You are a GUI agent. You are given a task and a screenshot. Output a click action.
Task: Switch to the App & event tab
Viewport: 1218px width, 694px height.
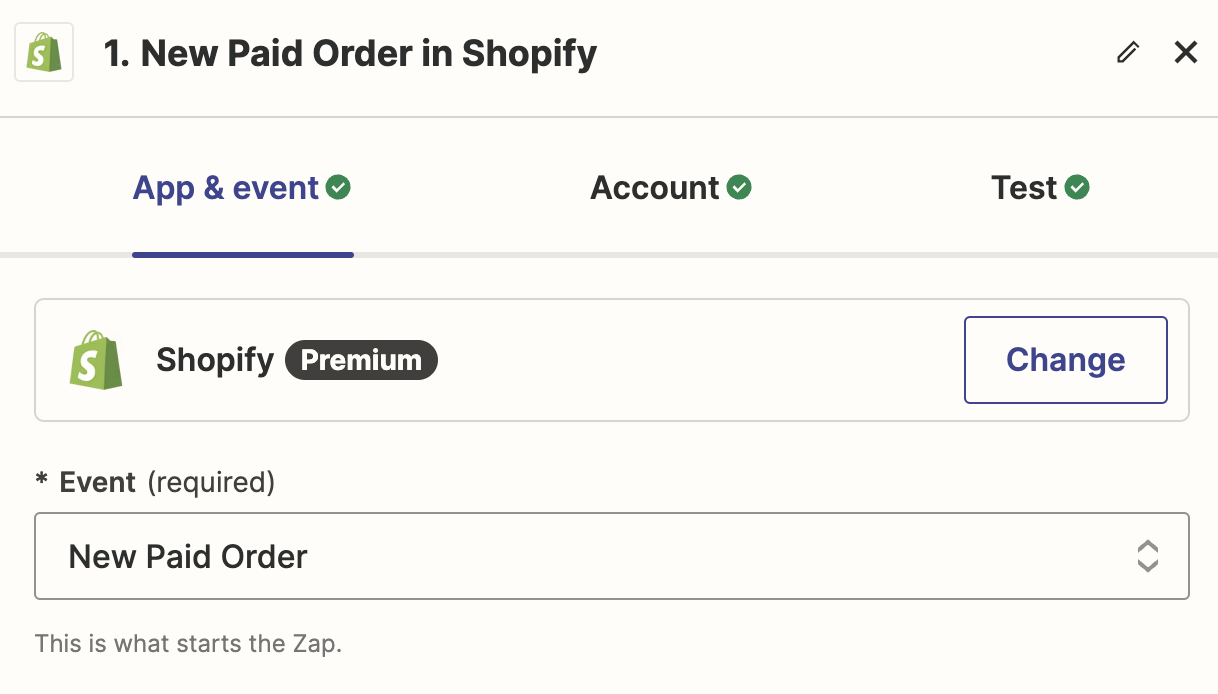point(226,188)
